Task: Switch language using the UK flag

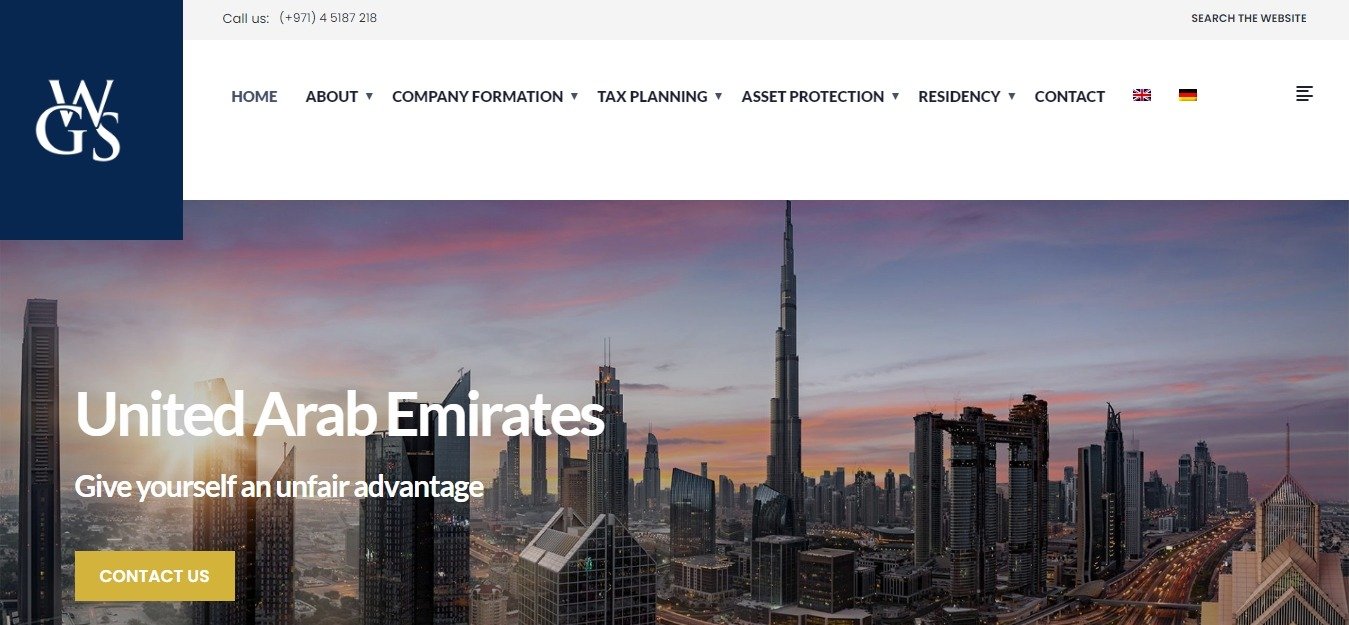Action: [x=1141, y=95]
